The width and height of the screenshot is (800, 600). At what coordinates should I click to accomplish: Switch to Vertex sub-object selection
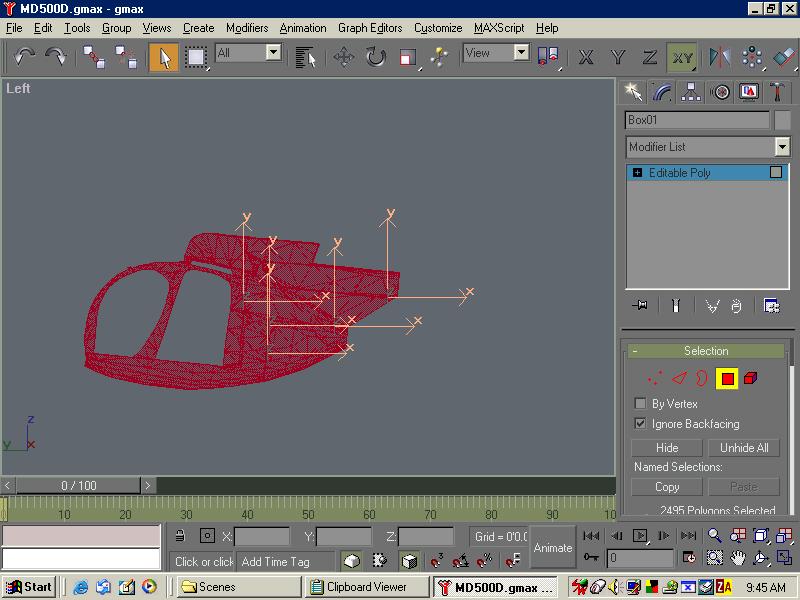654,378
